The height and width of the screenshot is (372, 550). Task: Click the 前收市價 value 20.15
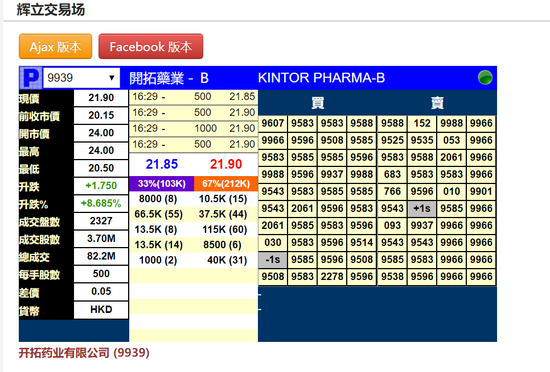tap(101, 115)
